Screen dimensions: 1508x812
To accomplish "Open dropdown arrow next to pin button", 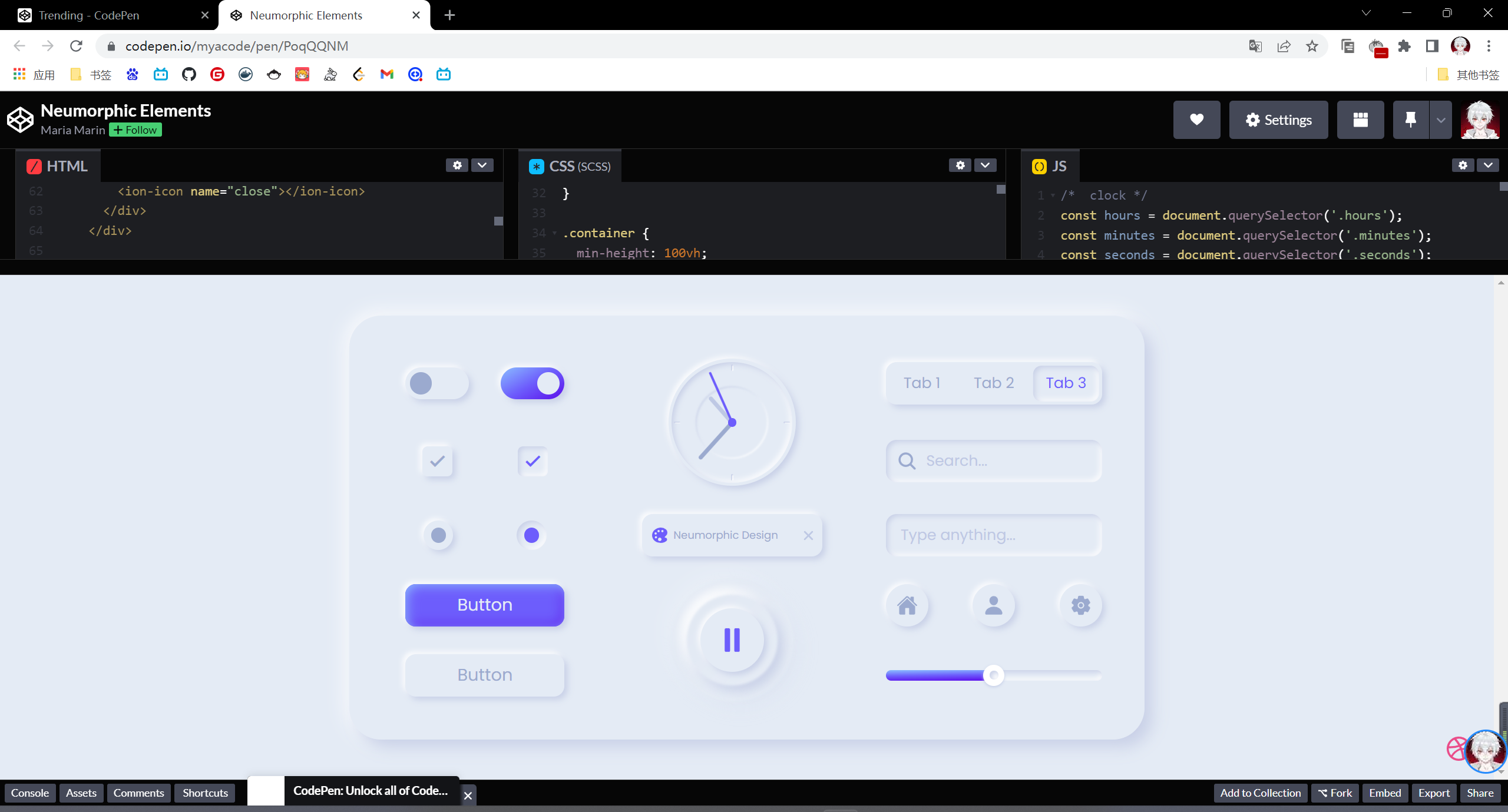I will 1441,120.
